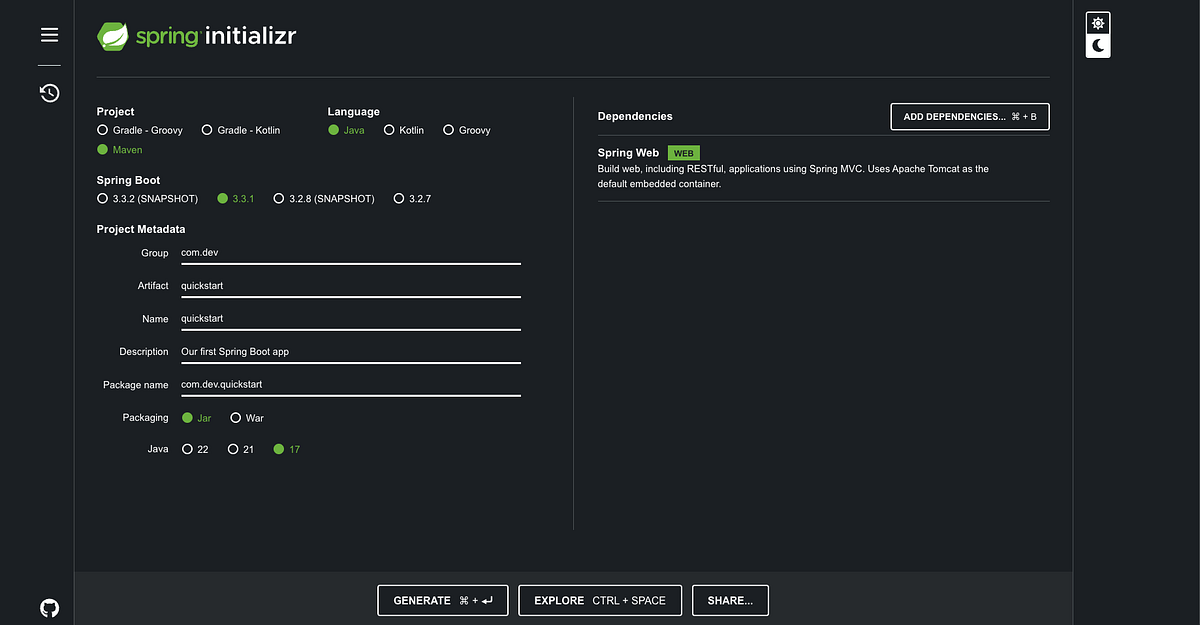Open the EXPLORE preview
The height and width of the screenshot is (625, 1200).
pos(599,600)
